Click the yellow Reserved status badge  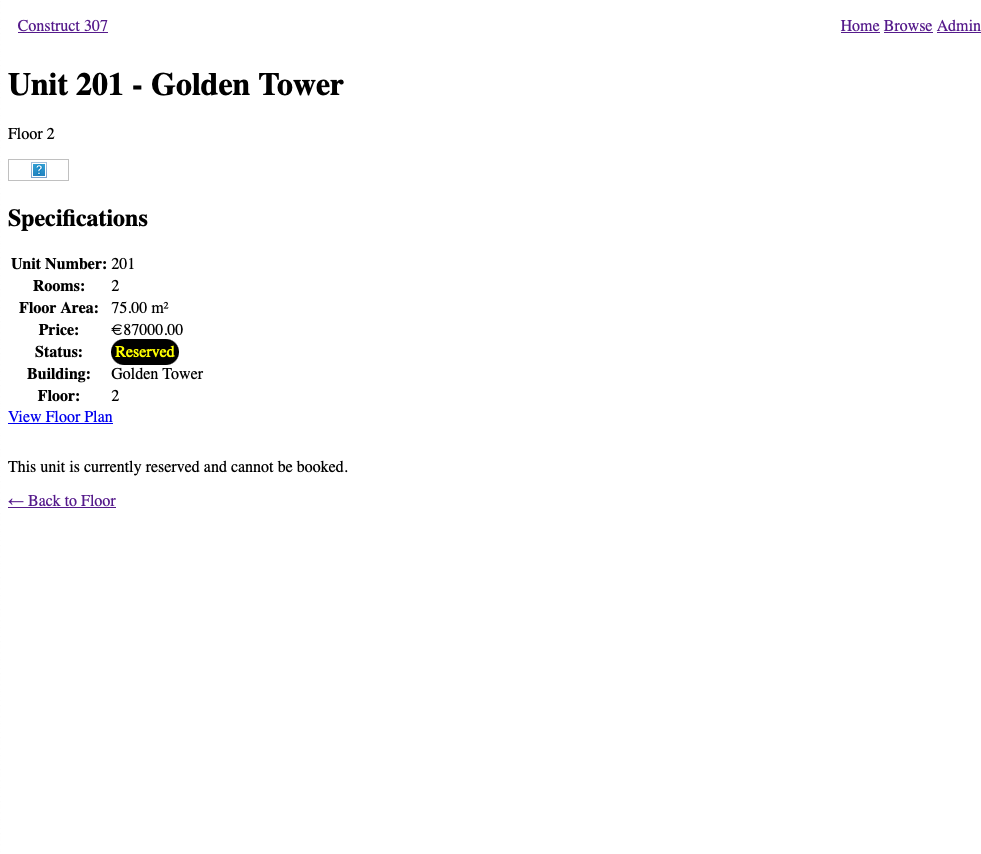(x=144, y=352)
